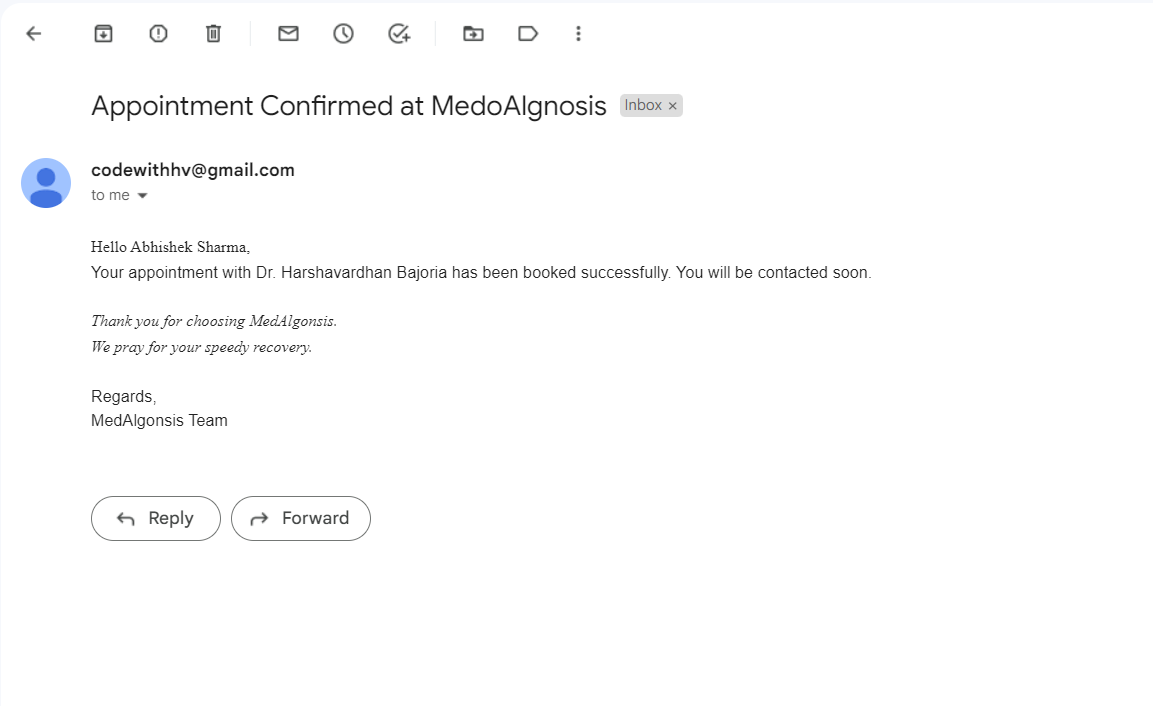Click sender address codewithhv@gmail.com
Screen dimensions: 1153x706
click(x=193, y=170)
